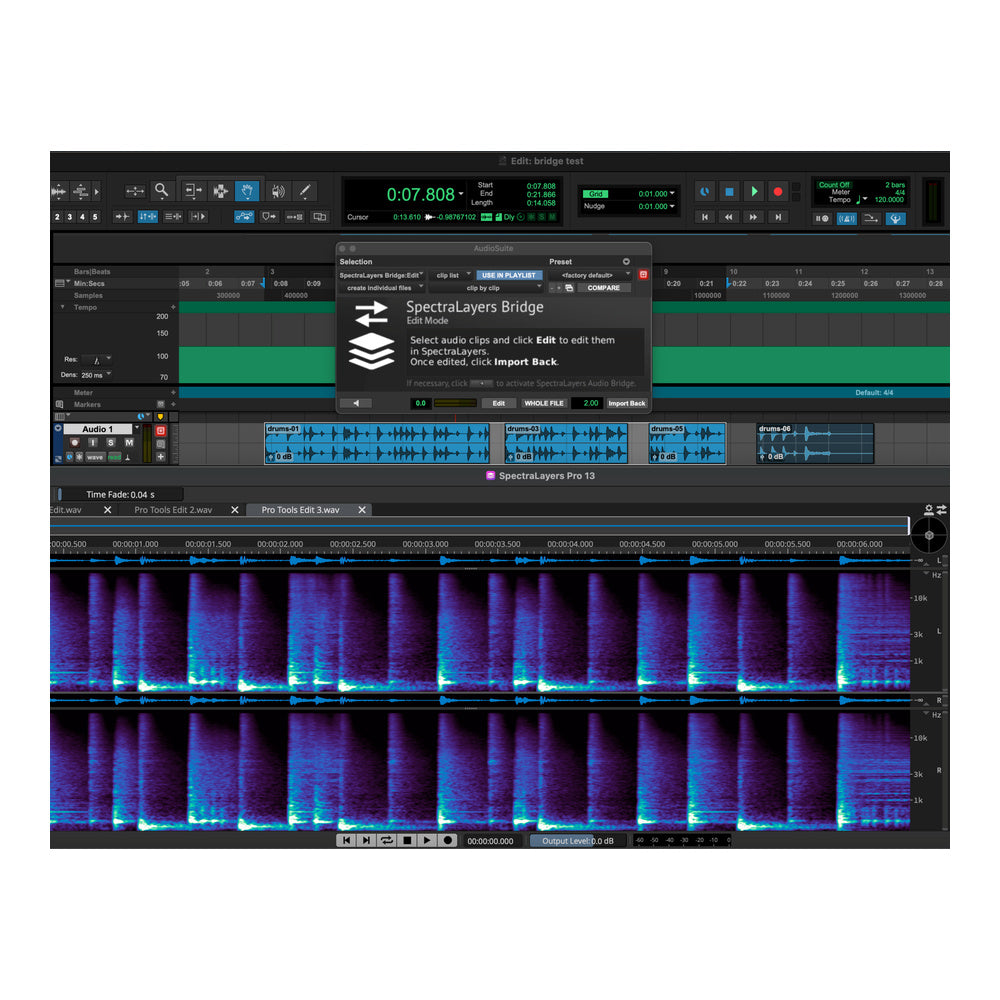Open the Nudge value dropdown
This screenshot has width=1000, height=1000.
[x=672, y=206]
